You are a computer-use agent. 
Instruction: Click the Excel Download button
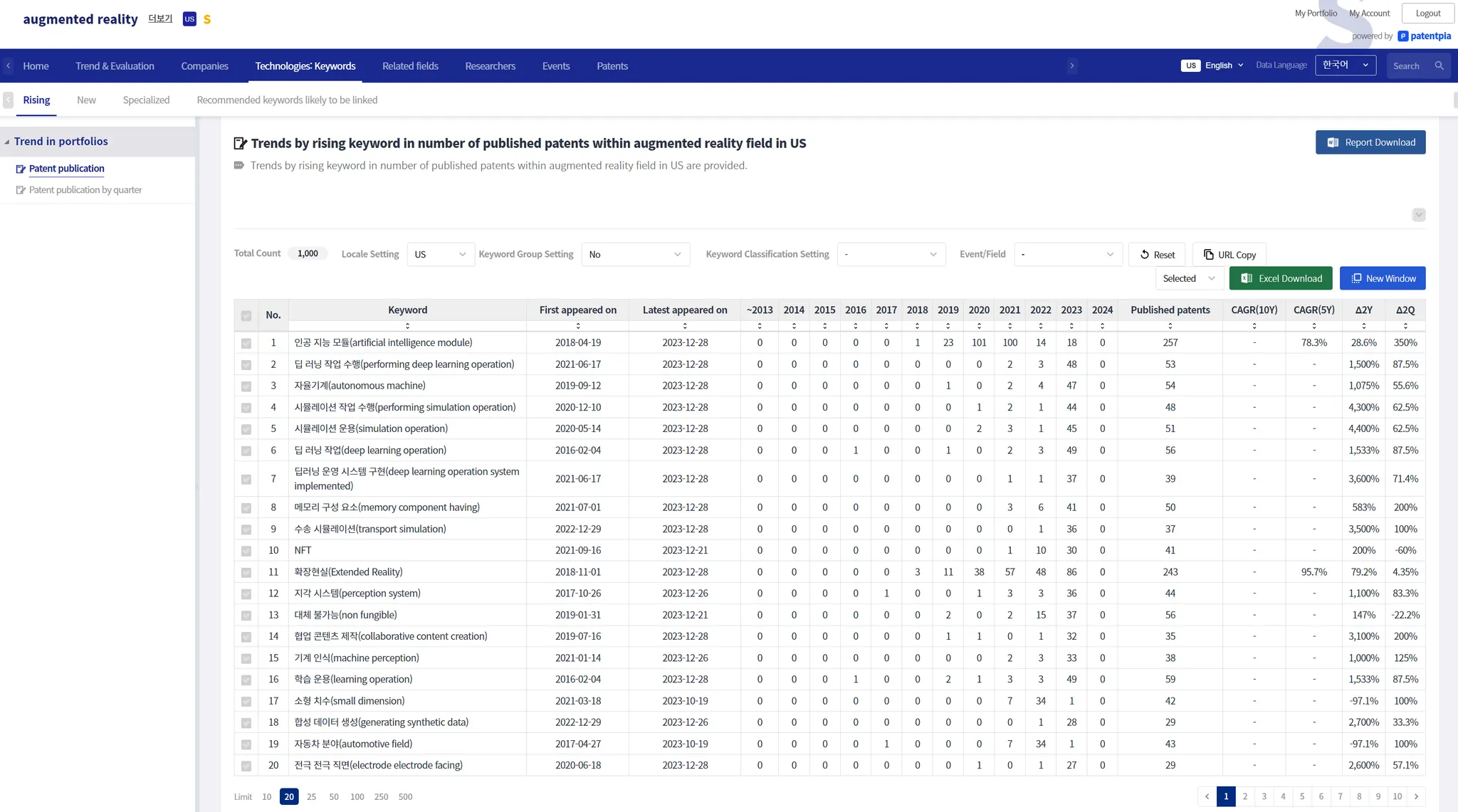click(x=1281, y=278)
